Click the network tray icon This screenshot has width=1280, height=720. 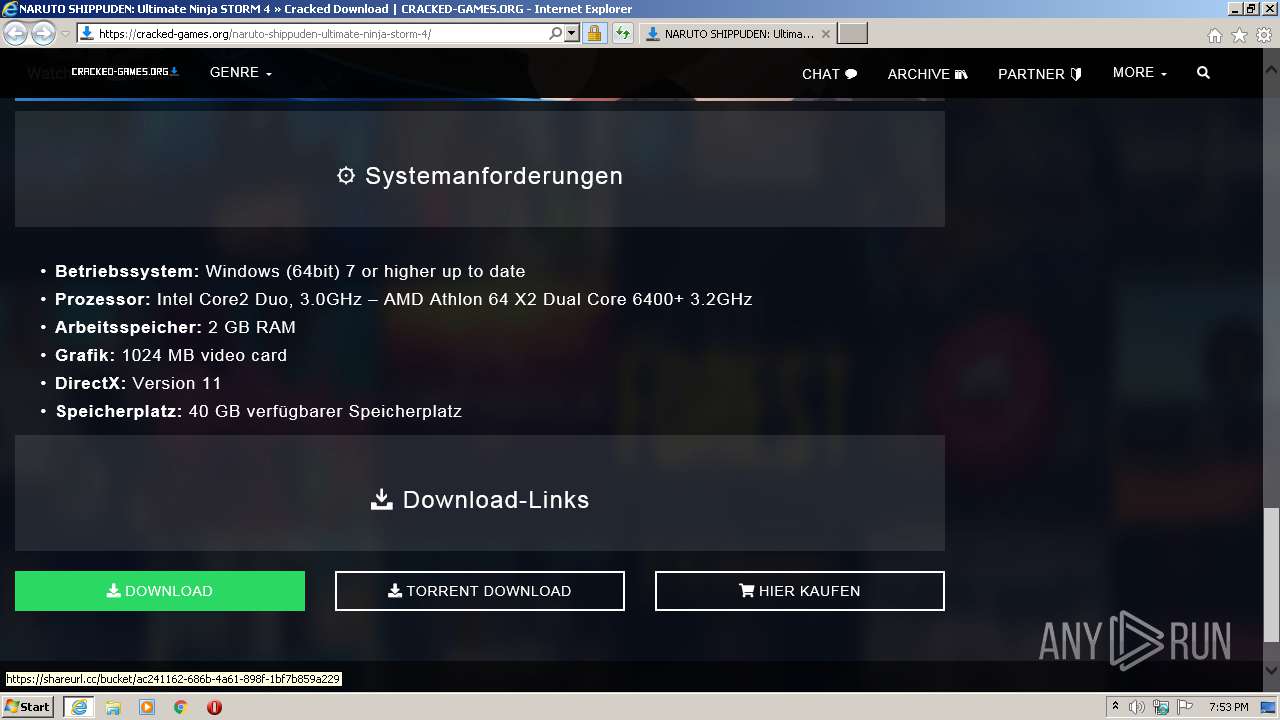[1161, 707]
